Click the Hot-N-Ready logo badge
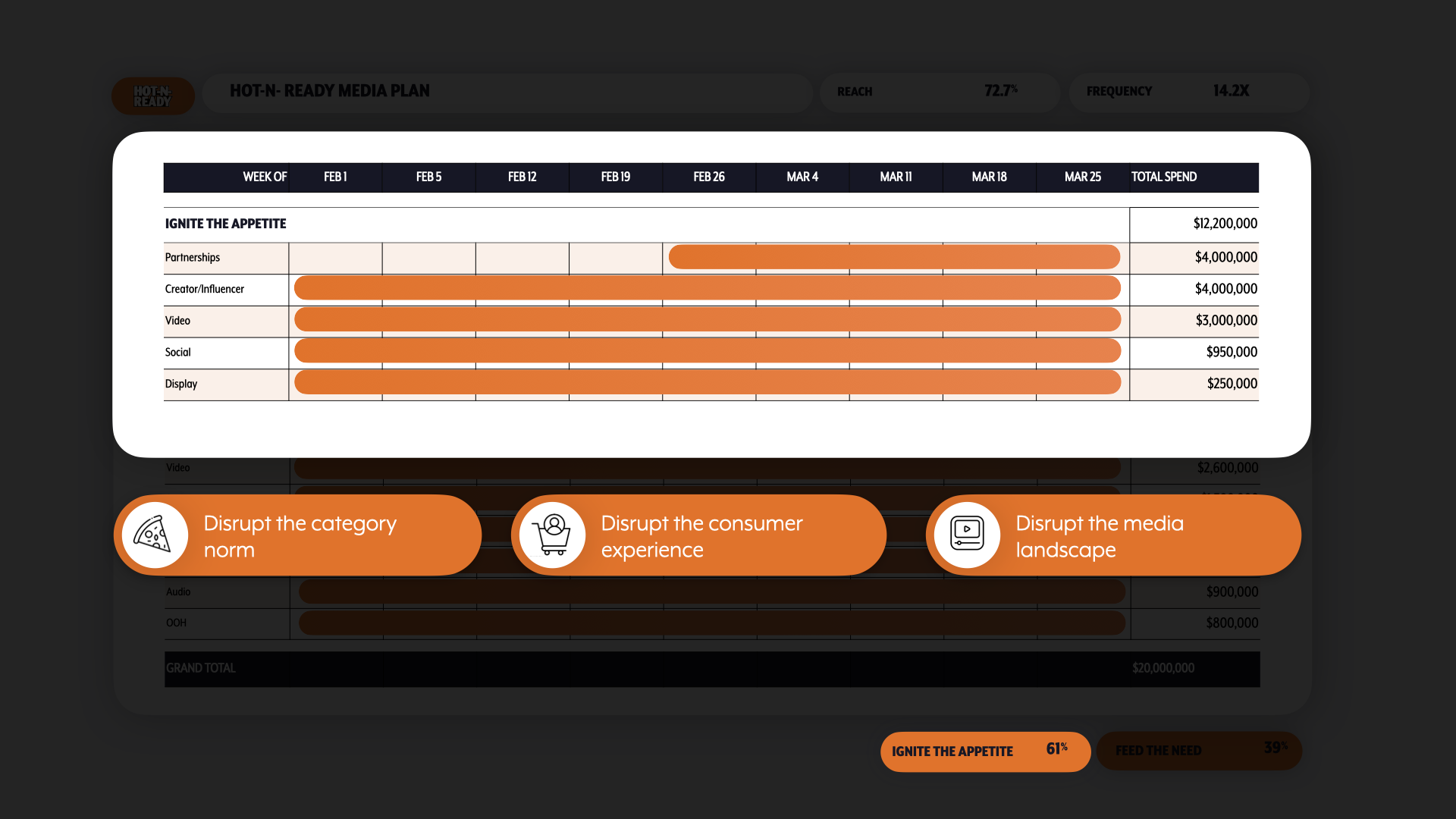 click(x=153, y=96)
